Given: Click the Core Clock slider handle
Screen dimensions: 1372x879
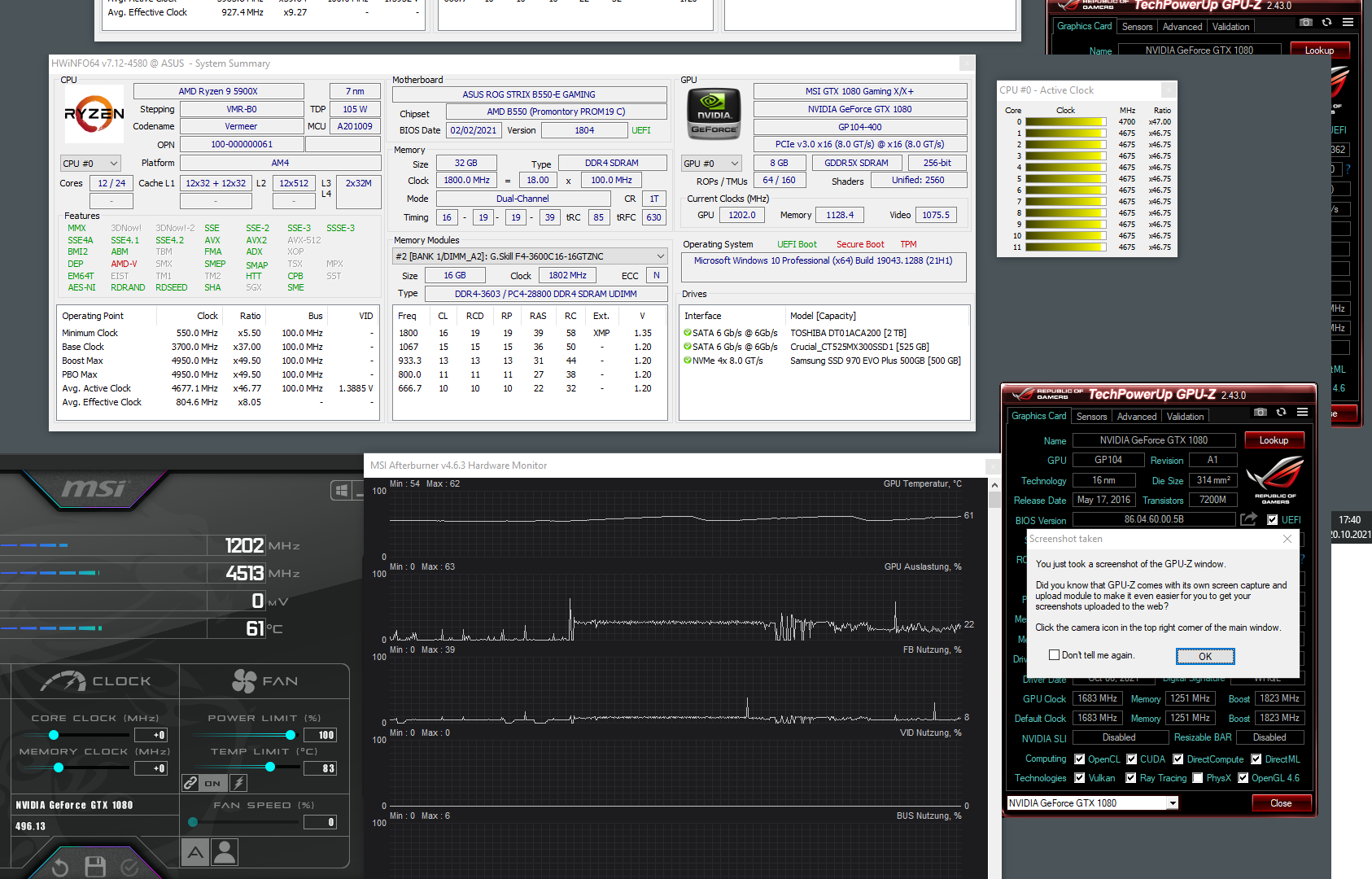Looking at the screenshot, I should click(x=54, y=735).
